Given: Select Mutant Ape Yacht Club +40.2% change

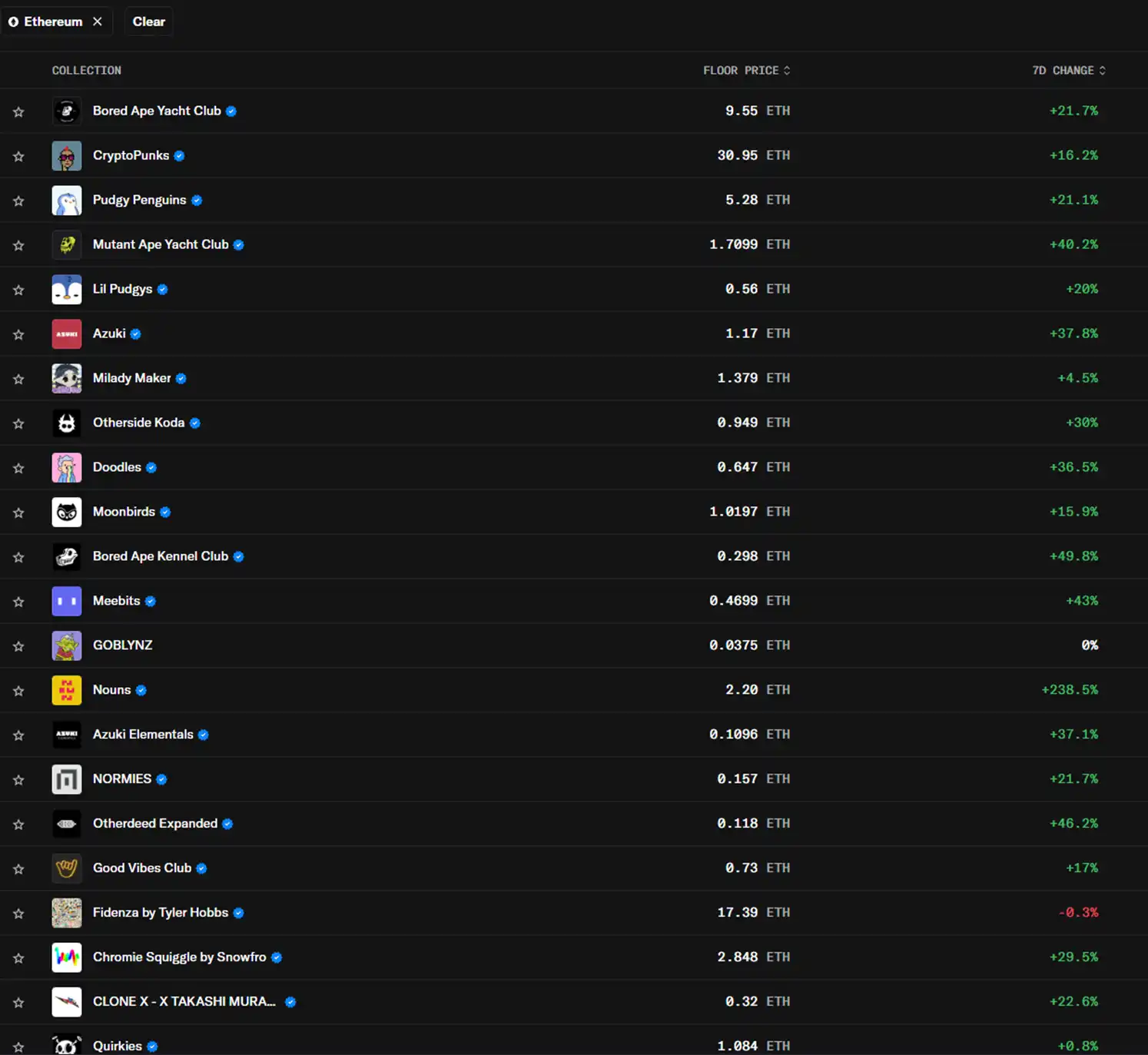Looking at the screenshot, I should (x=1073, y=244).
